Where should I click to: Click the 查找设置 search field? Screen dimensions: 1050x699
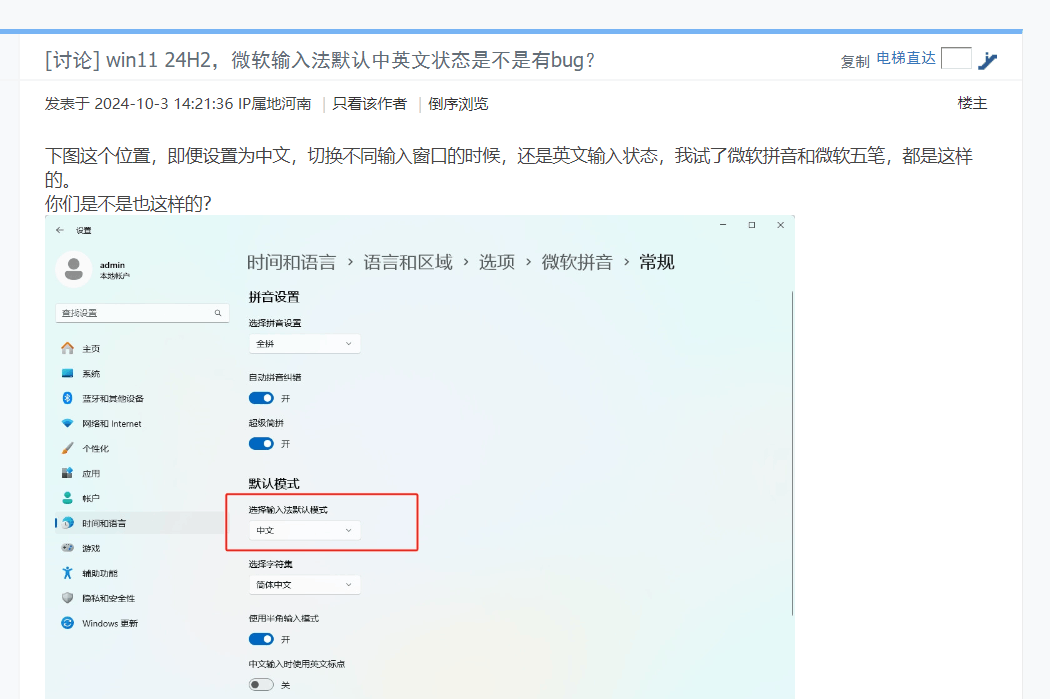click(x=142, y=313)
